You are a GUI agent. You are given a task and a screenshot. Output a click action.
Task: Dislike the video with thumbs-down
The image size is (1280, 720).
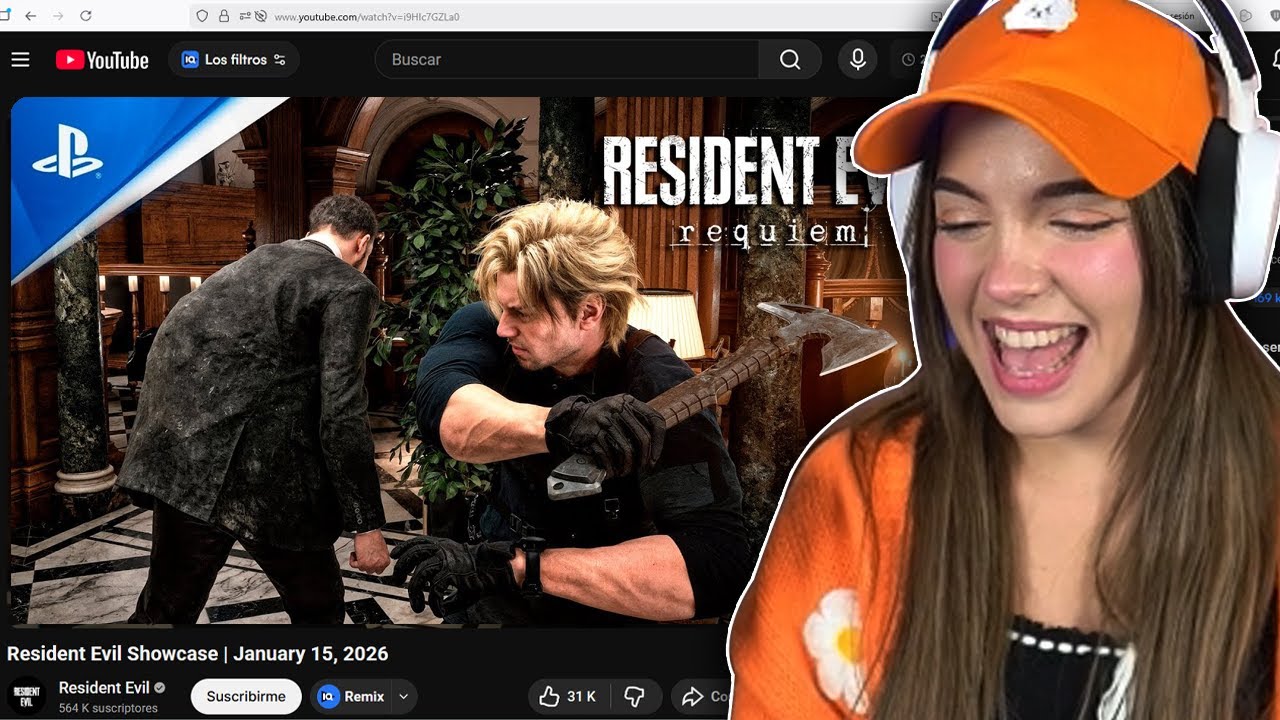click(x=635, y=697)
